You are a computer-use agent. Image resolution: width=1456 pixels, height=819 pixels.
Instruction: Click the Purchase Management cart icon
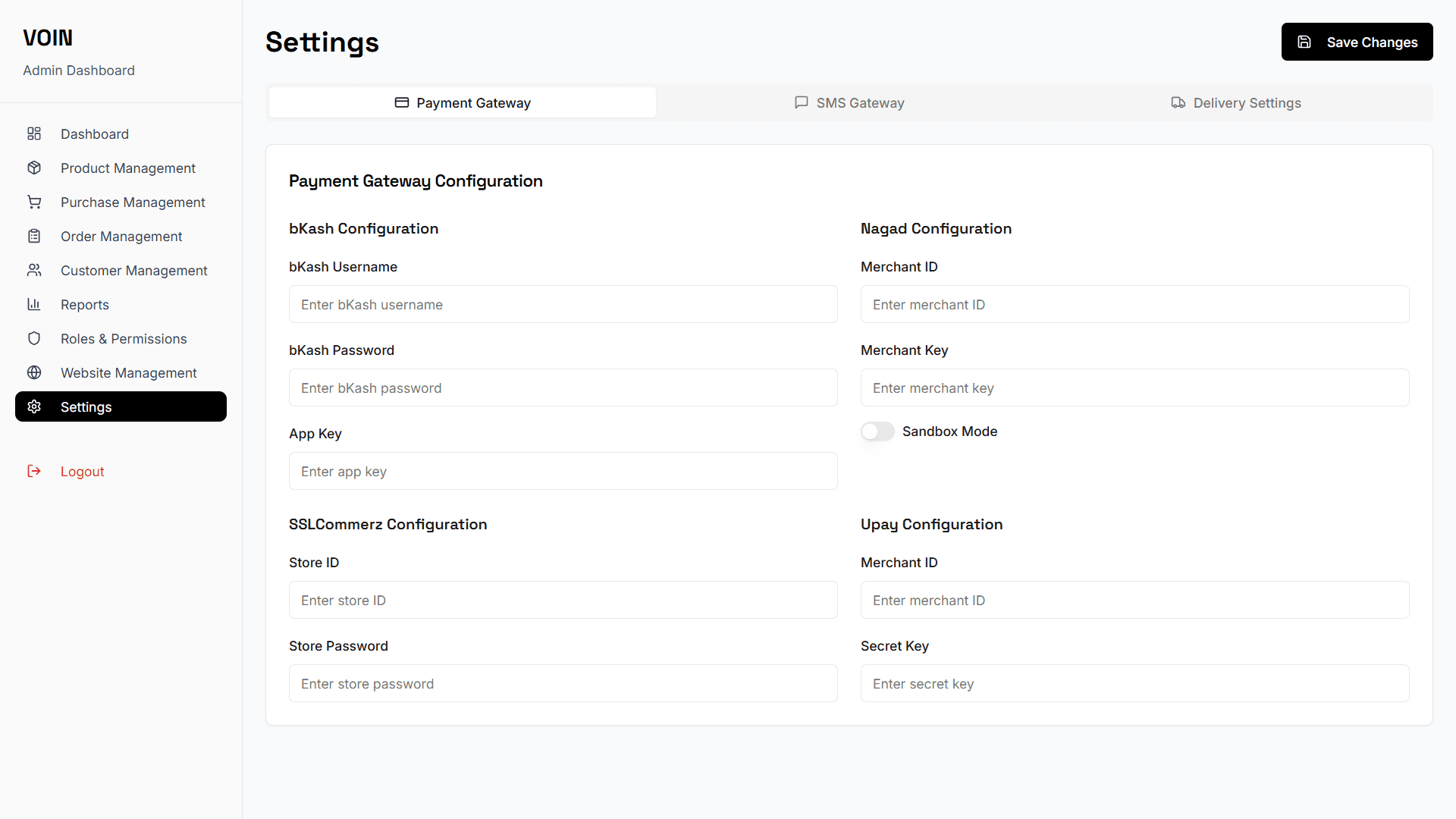[x=34, y=202]
